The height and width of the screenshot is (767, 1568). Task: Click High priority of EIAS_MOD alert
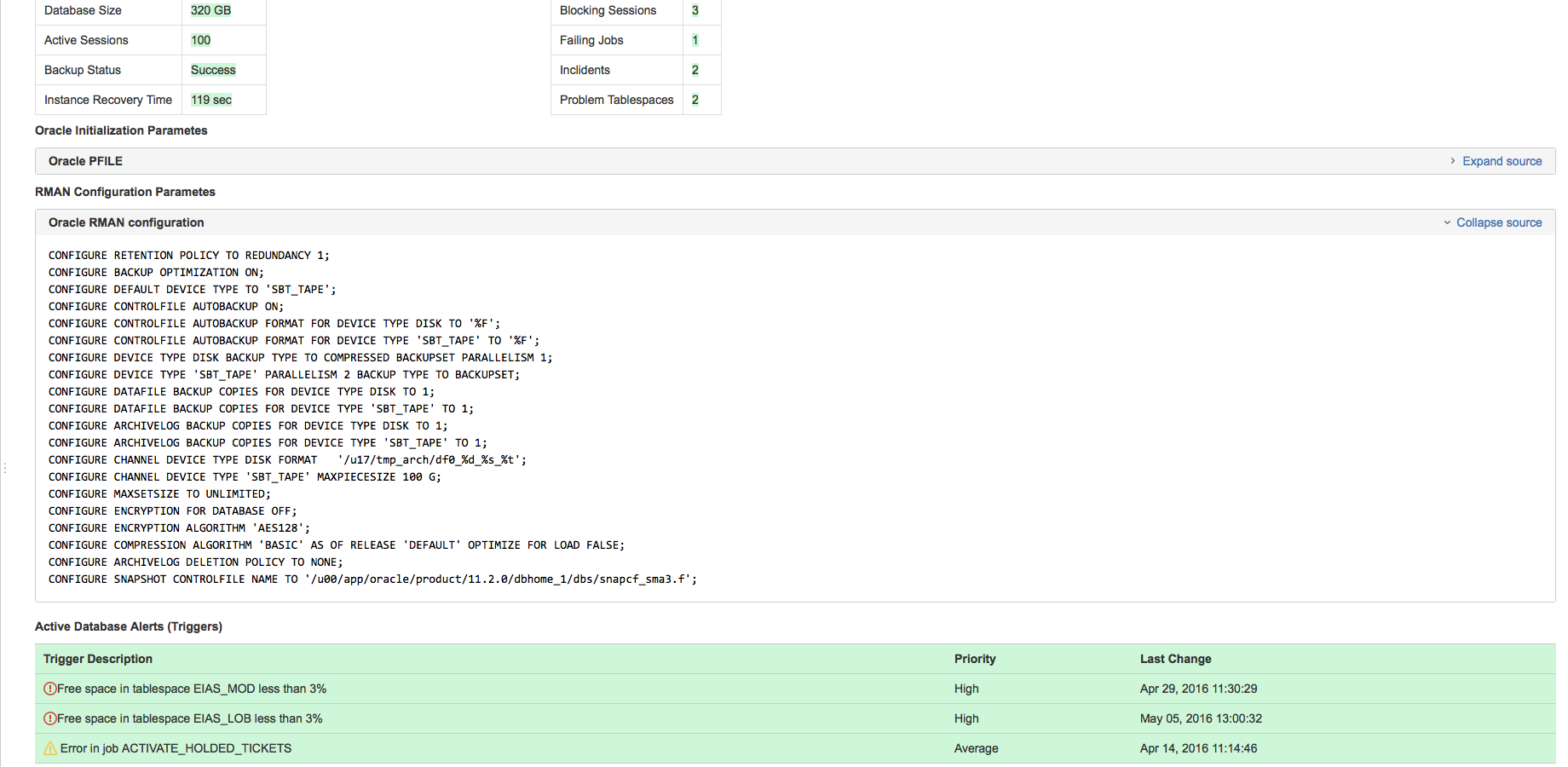tap(966, 689)
